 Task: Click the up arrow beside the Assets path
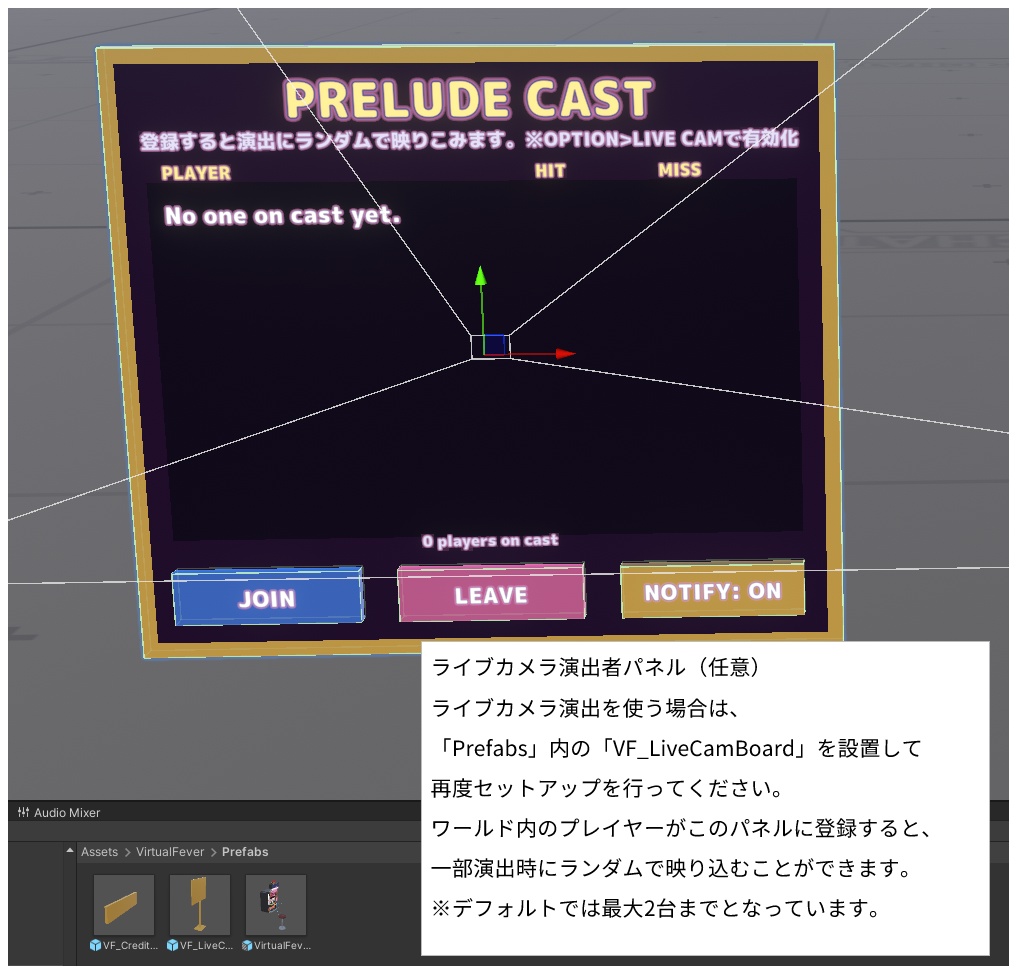pyautogui.click(x=70, y=850)
